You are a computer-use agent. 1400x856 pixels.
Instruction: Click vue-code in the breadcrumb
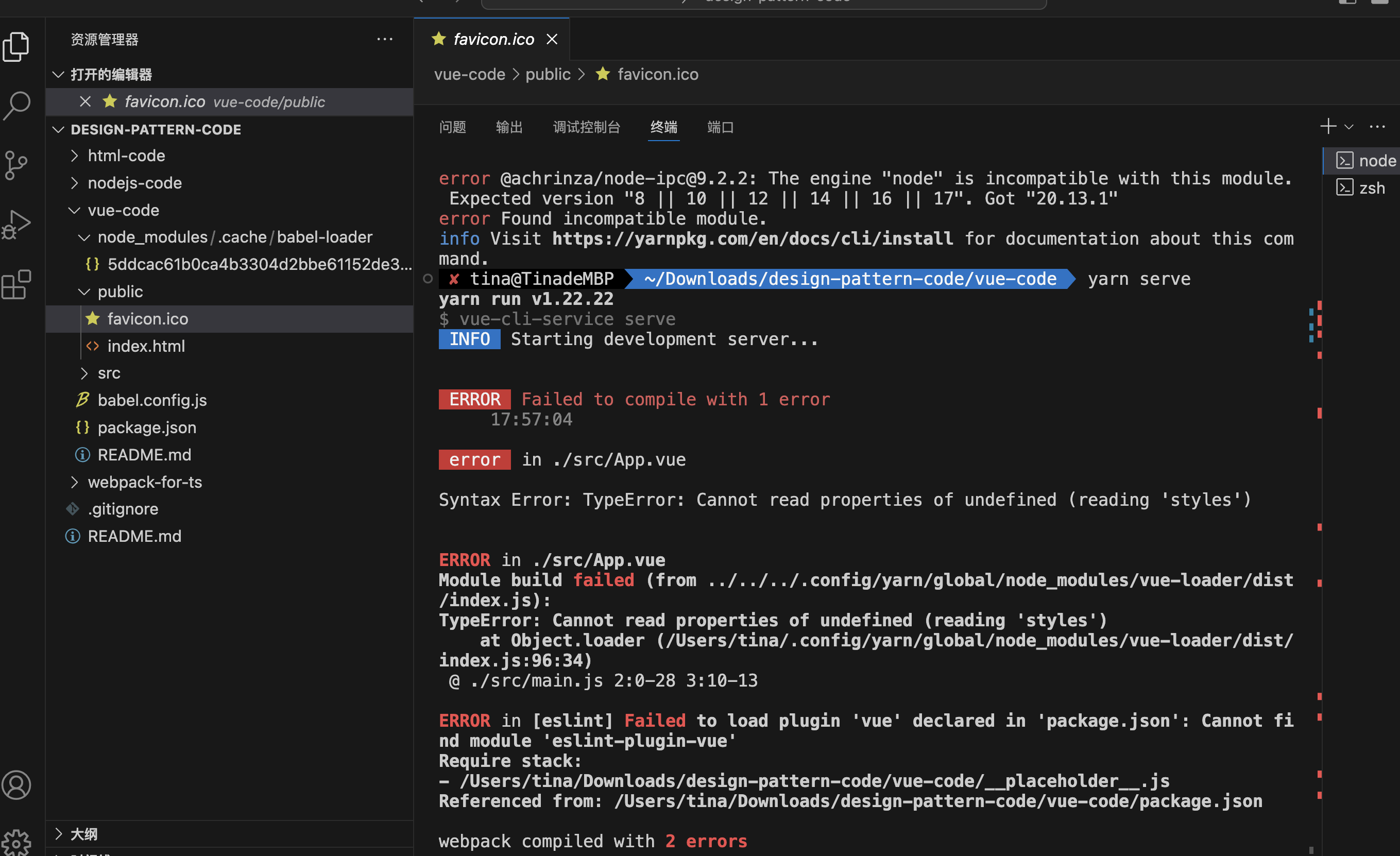469,74
